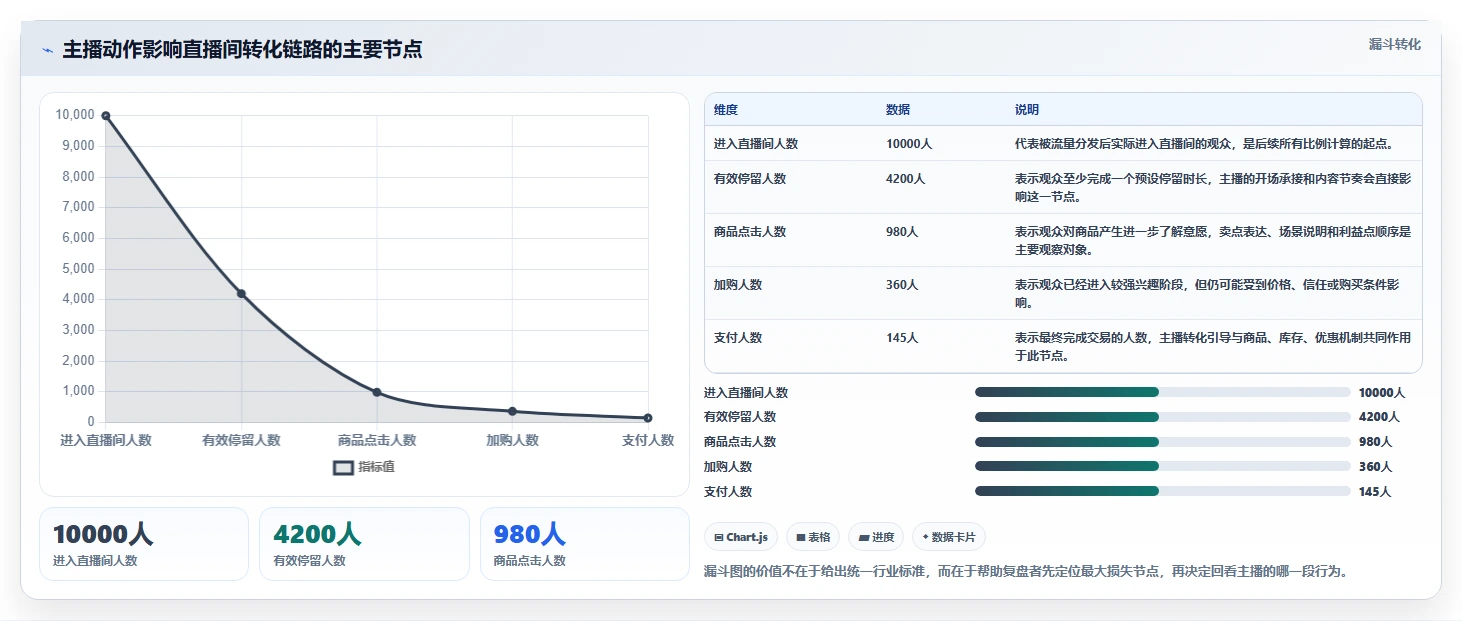The width and height of the screenshot is (1462, 621).
Task: Click the 进入直播间人数 label on the chart x-axis
Action: (106, 440)
